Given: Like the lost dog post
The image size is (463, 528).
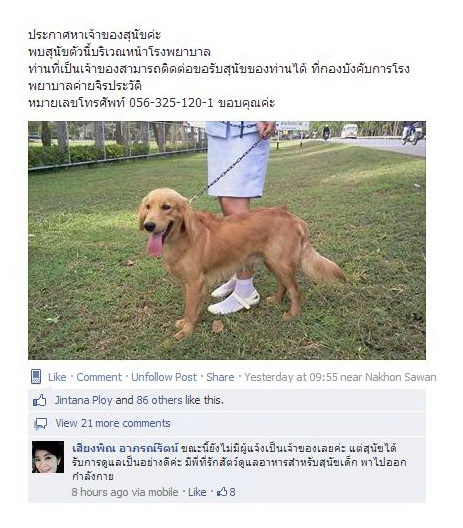Looking at the screenshot, I should (x=57, y=377).
